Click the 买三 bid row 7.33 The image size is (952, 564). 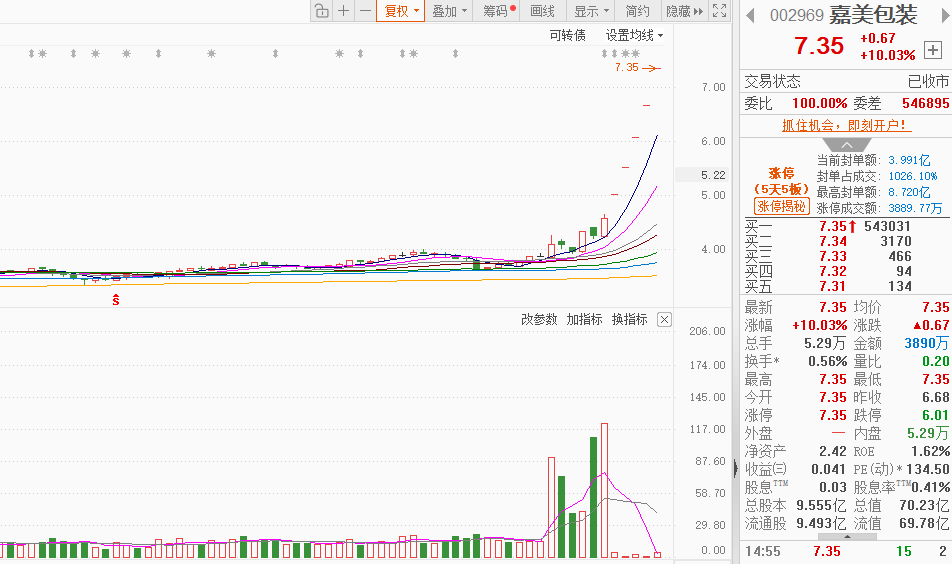coord(846,256)
